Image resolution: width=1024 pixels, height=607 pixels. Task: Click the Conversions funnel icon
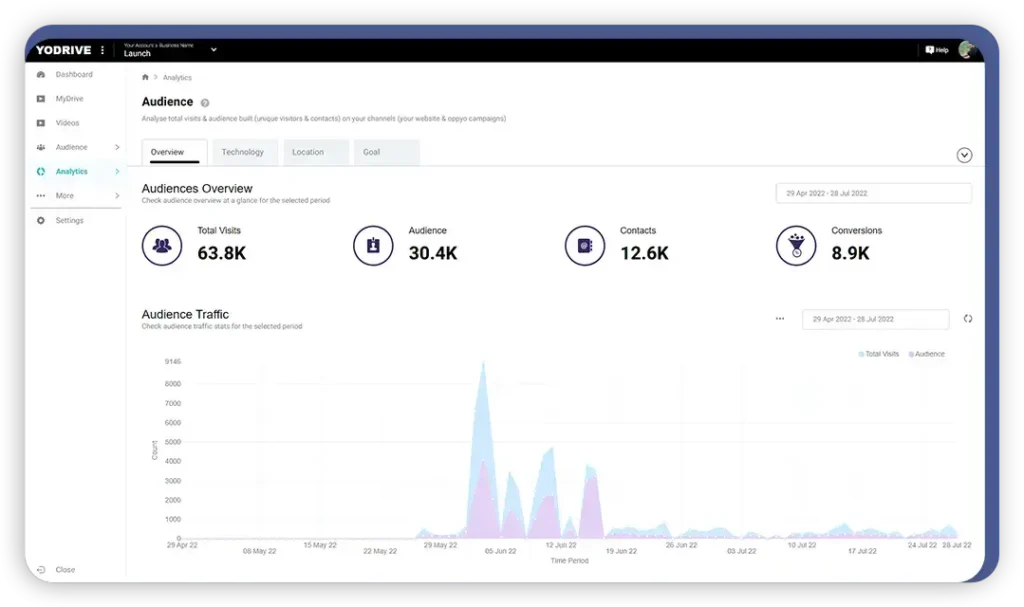point(795,246)
